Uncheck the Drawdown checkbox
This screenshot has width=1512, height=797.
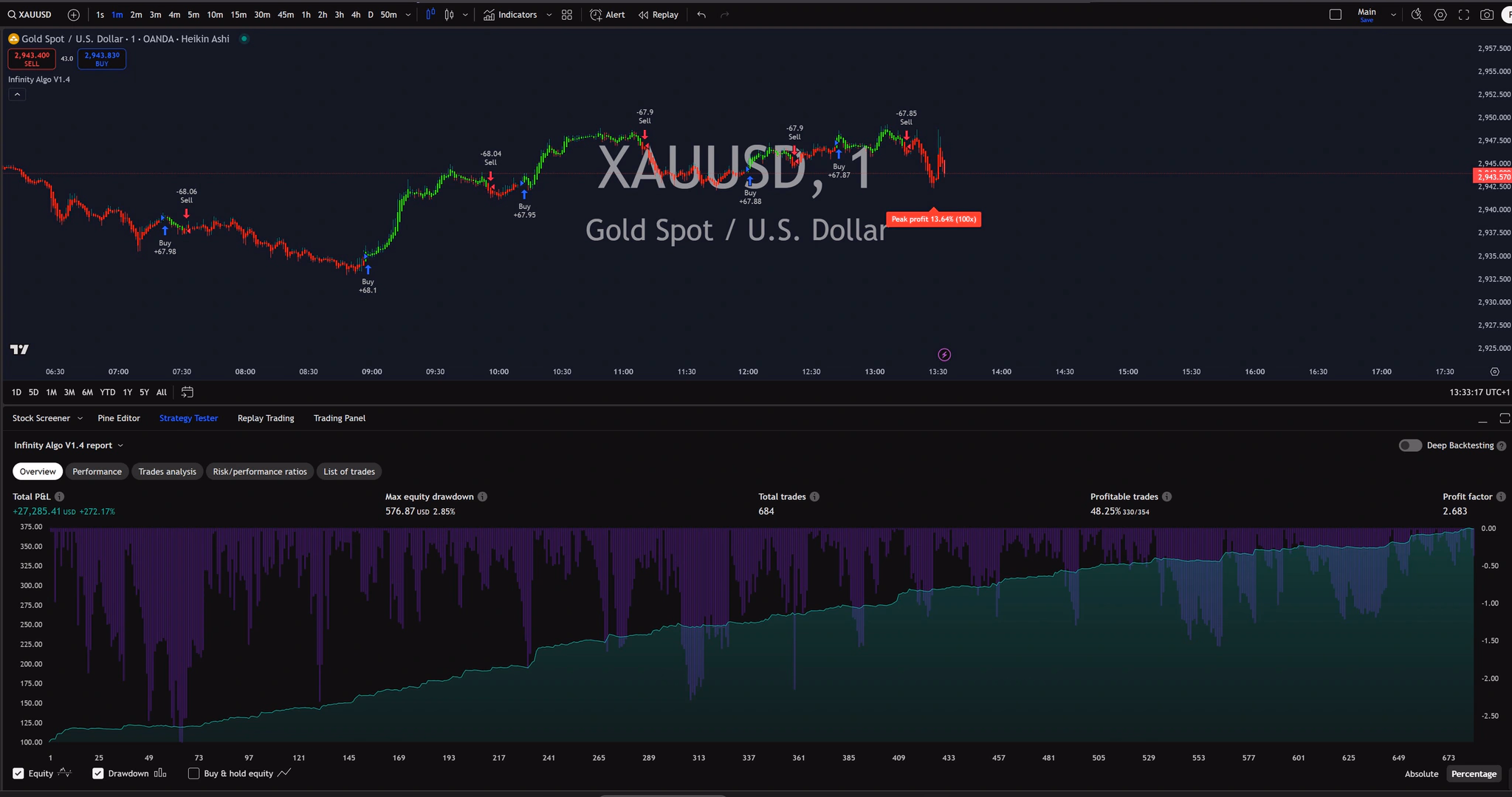pos(97,773)
